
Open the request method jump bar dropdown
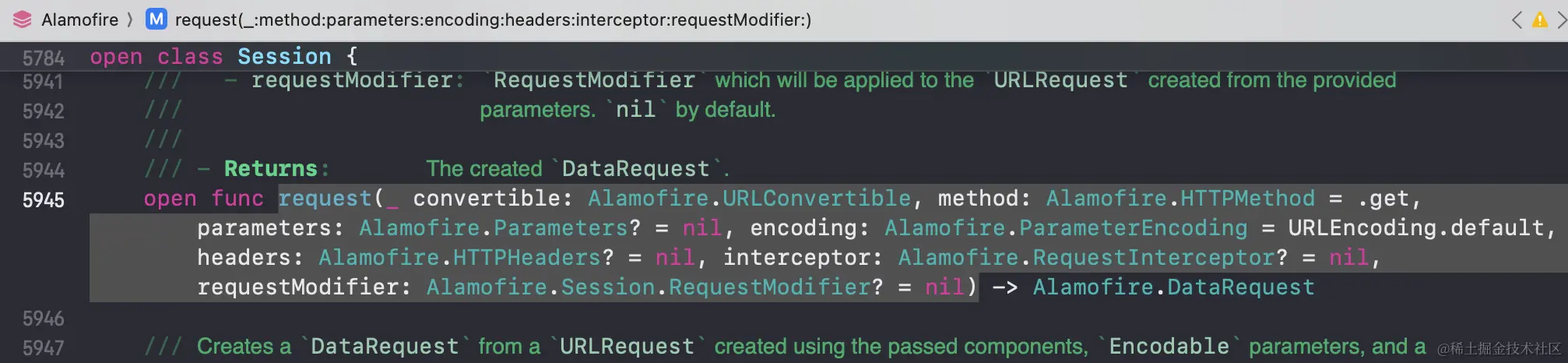(x=493, y=19)
